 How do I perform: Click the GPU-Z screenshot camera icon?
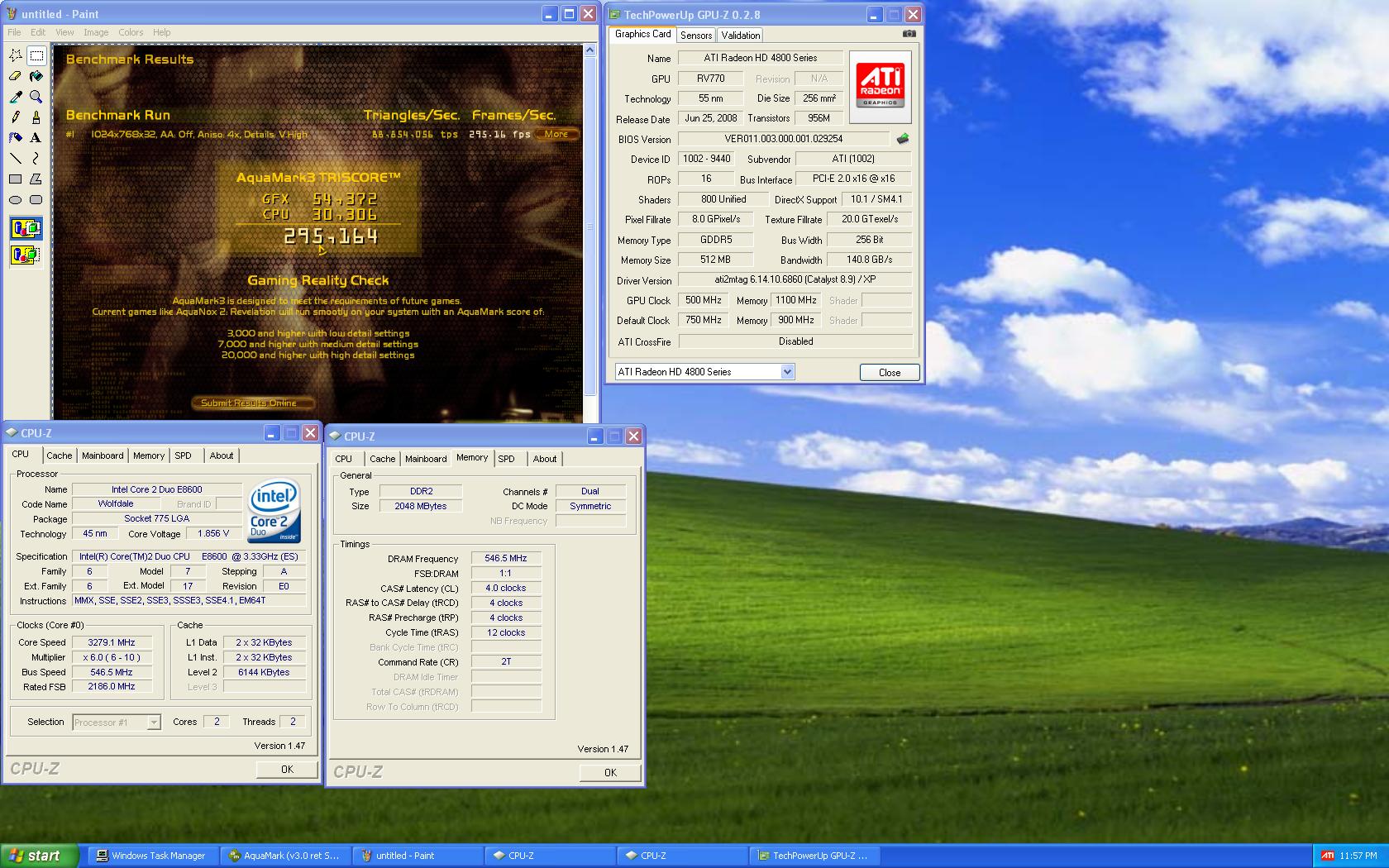pos(909,34)
